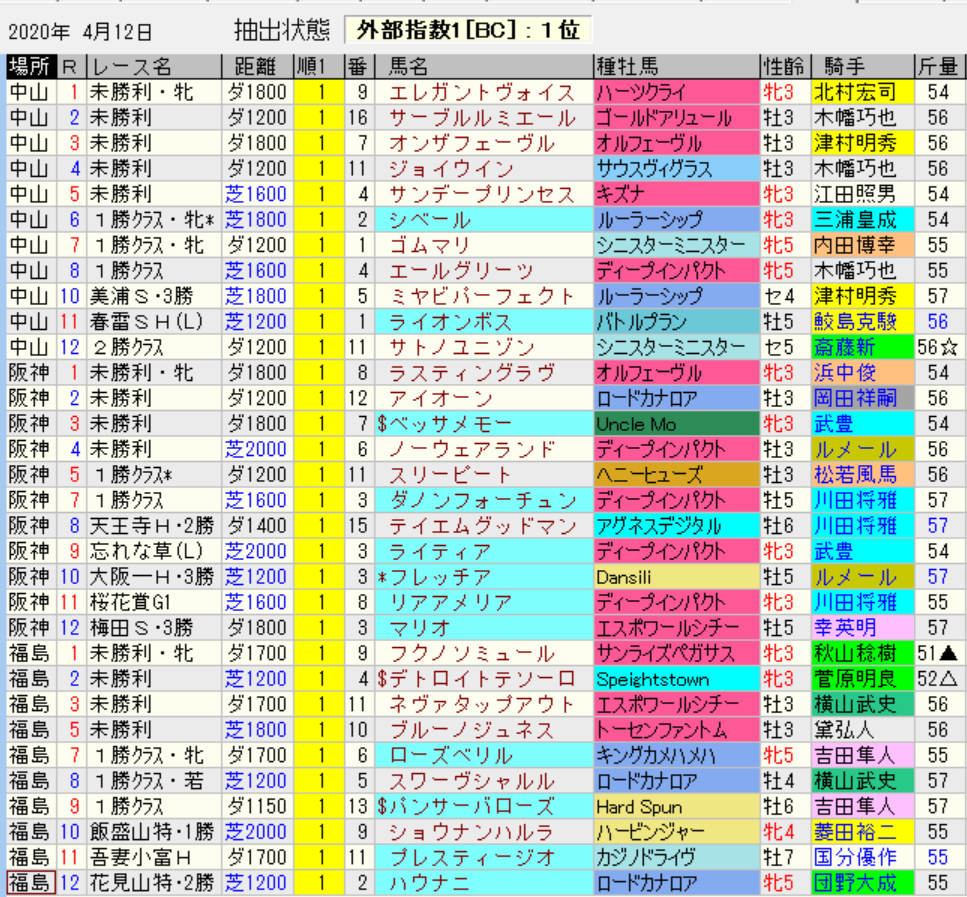
Task: Select jockey 団野大成 cell
Action: (x=856, y=883)
